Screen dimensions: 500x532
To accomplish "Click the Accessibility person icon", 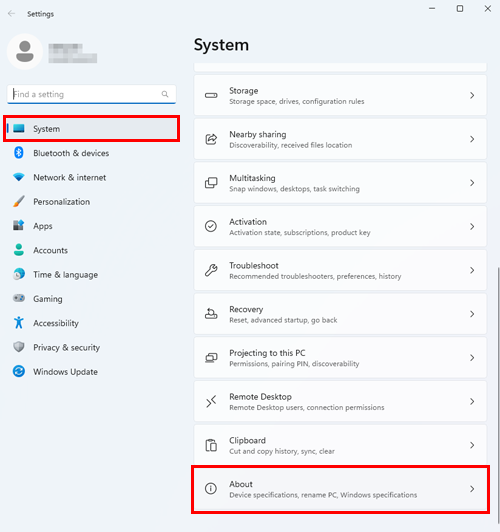I will pos(19,323).
